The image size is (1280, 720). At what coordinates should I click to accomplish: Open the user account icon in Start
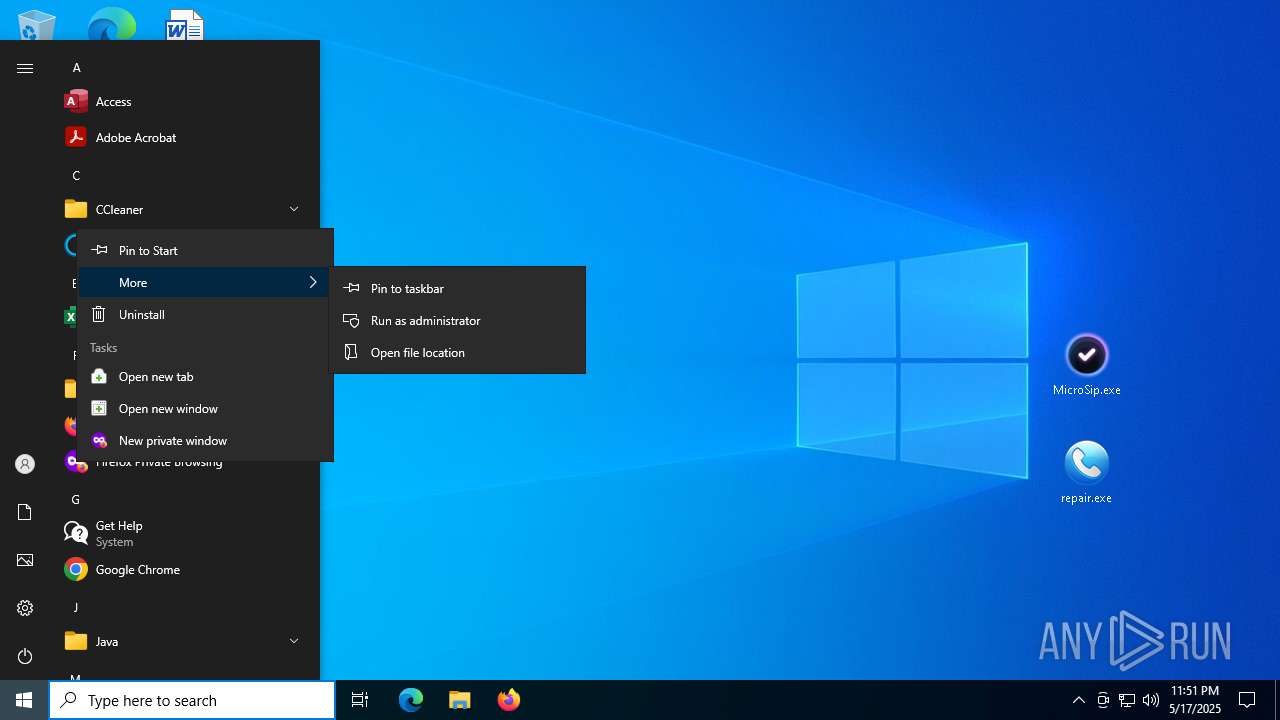tap(25, 464)
